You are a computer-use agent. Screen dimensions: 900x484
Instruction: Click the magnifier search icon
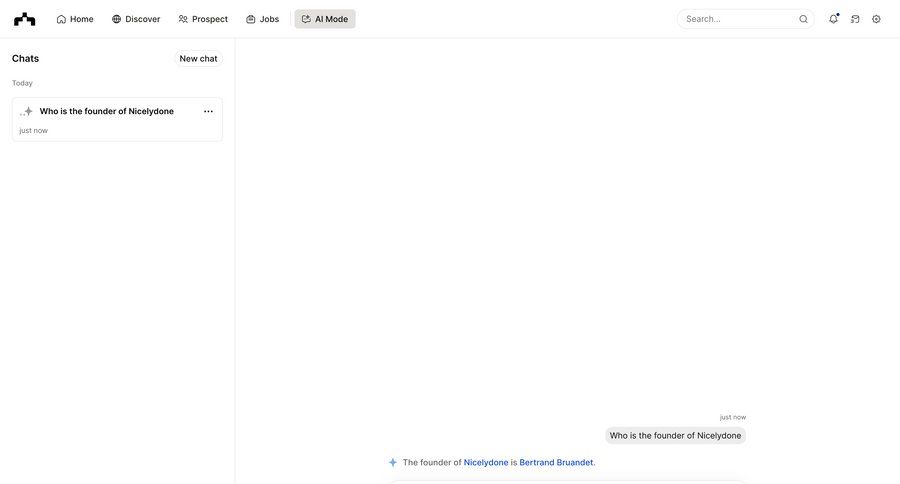click(x=804, y=19)
